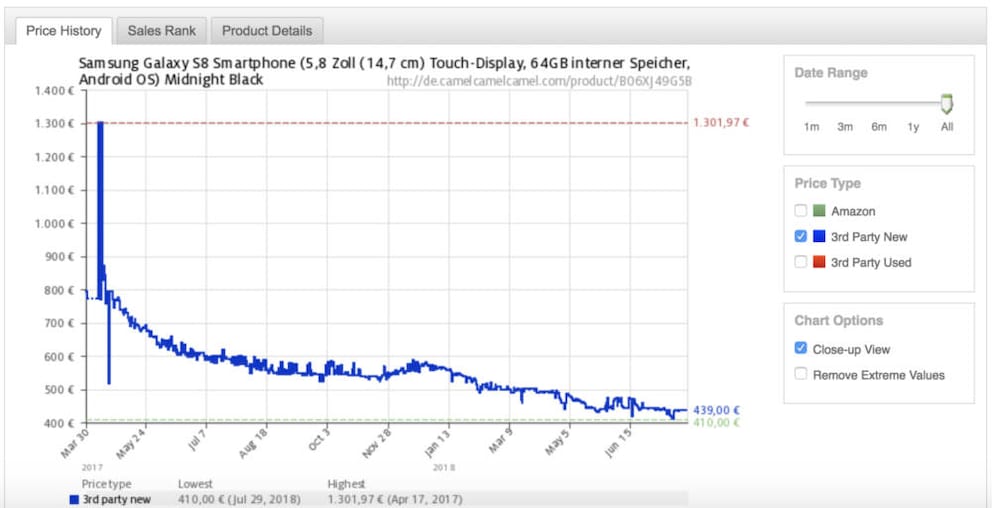Select the Price History tab

[63, 31]
